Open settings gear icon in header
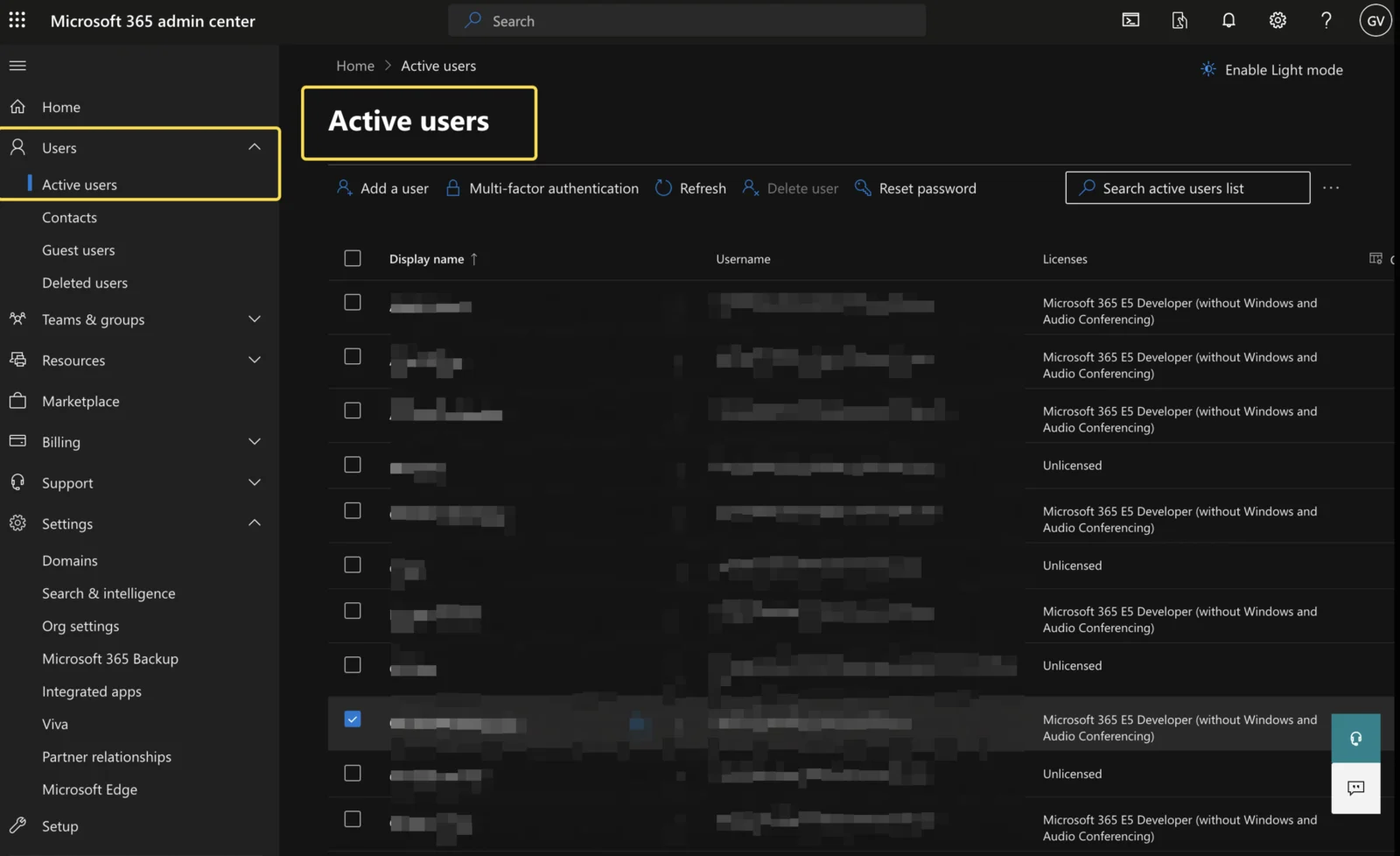 1277,20
